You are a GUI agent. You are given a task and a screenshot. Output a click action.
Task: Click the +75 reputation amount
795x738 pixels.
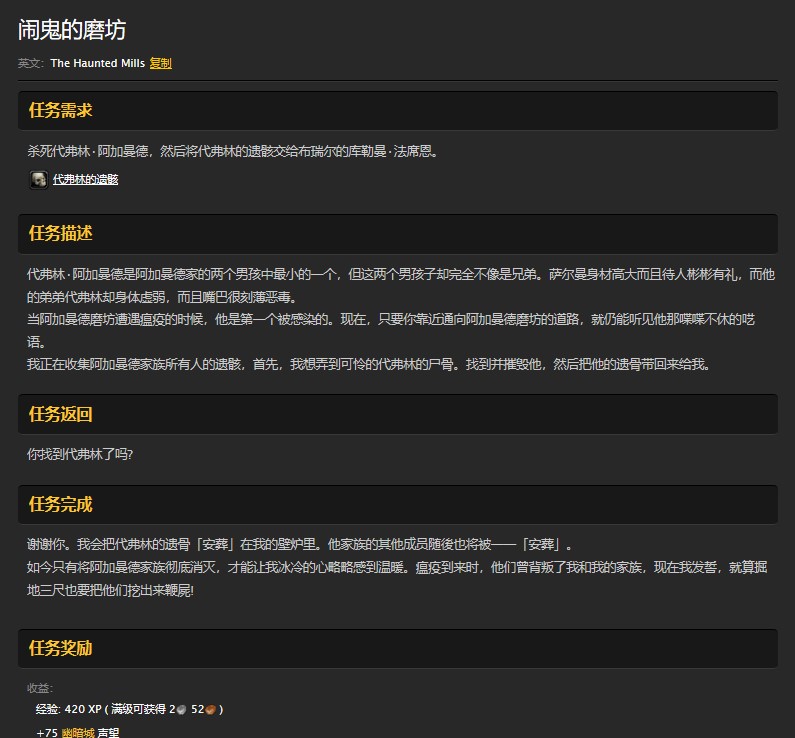tap(47, 732)
